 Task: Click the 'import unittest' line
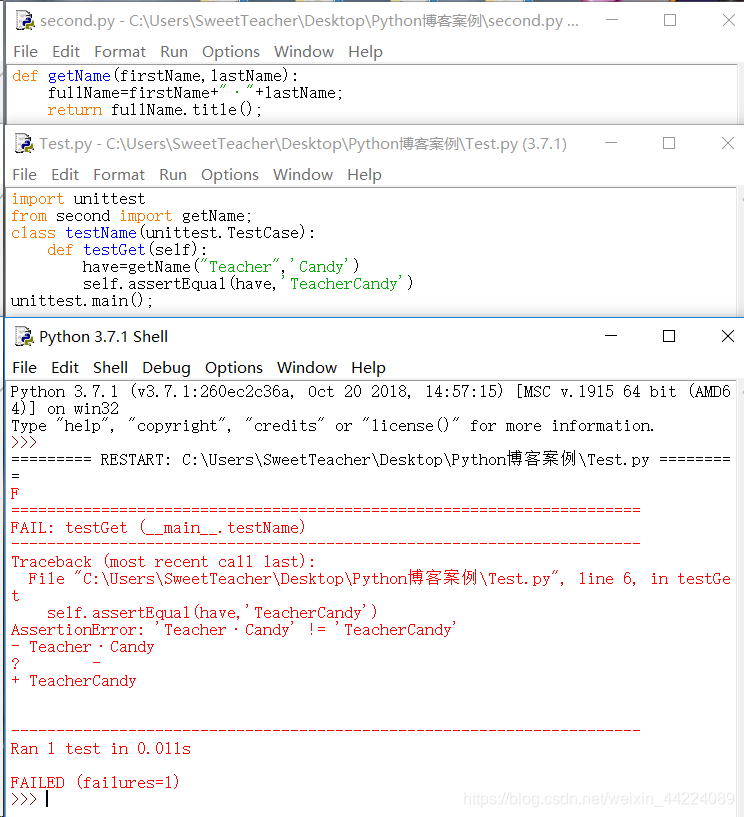coord(79,199)
